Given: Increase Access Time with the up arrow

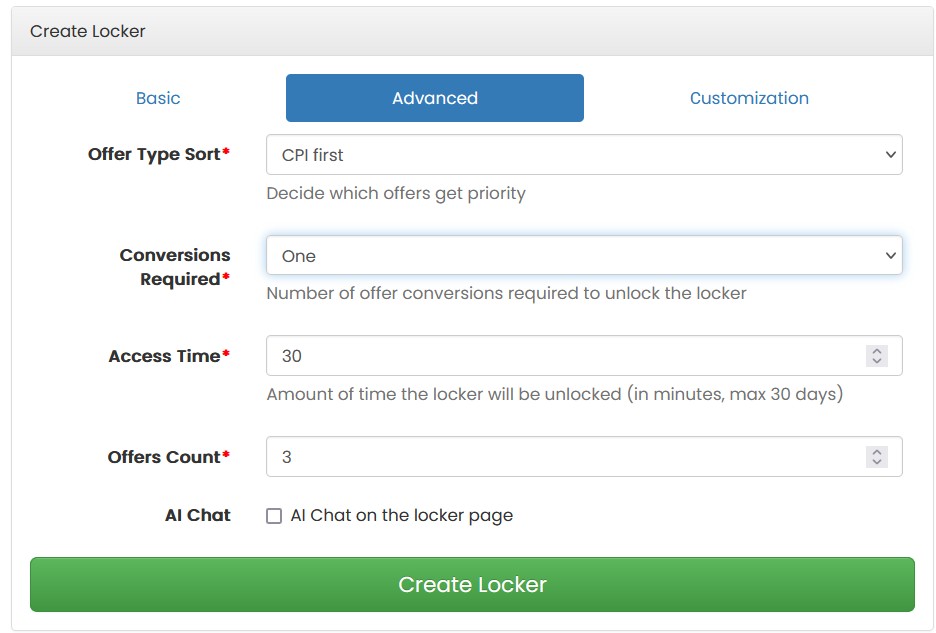Looking at the screenshot, I should 877,351.
